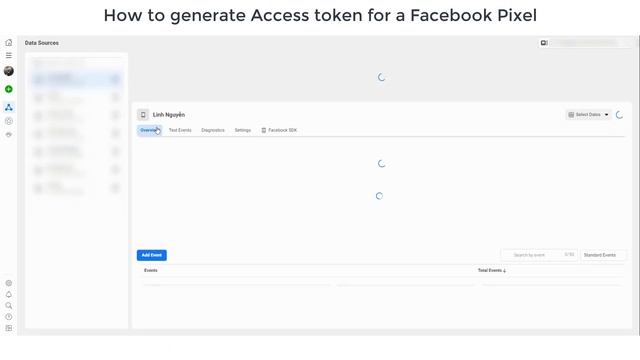
Task: Go to the home icon in sidebar
Action: pyautogui.click(x=9, y=42)
